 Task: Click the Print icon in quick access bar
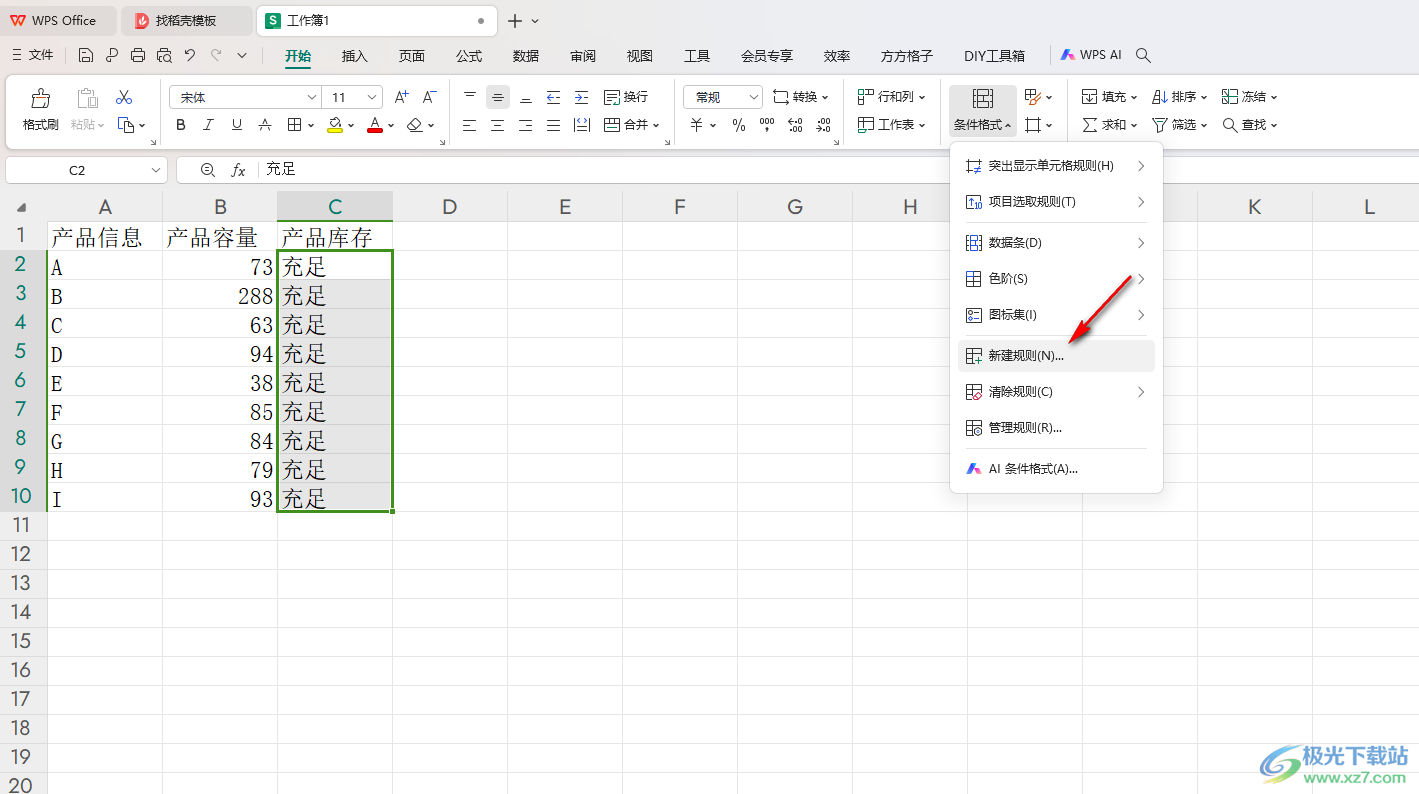pos(138,56)
